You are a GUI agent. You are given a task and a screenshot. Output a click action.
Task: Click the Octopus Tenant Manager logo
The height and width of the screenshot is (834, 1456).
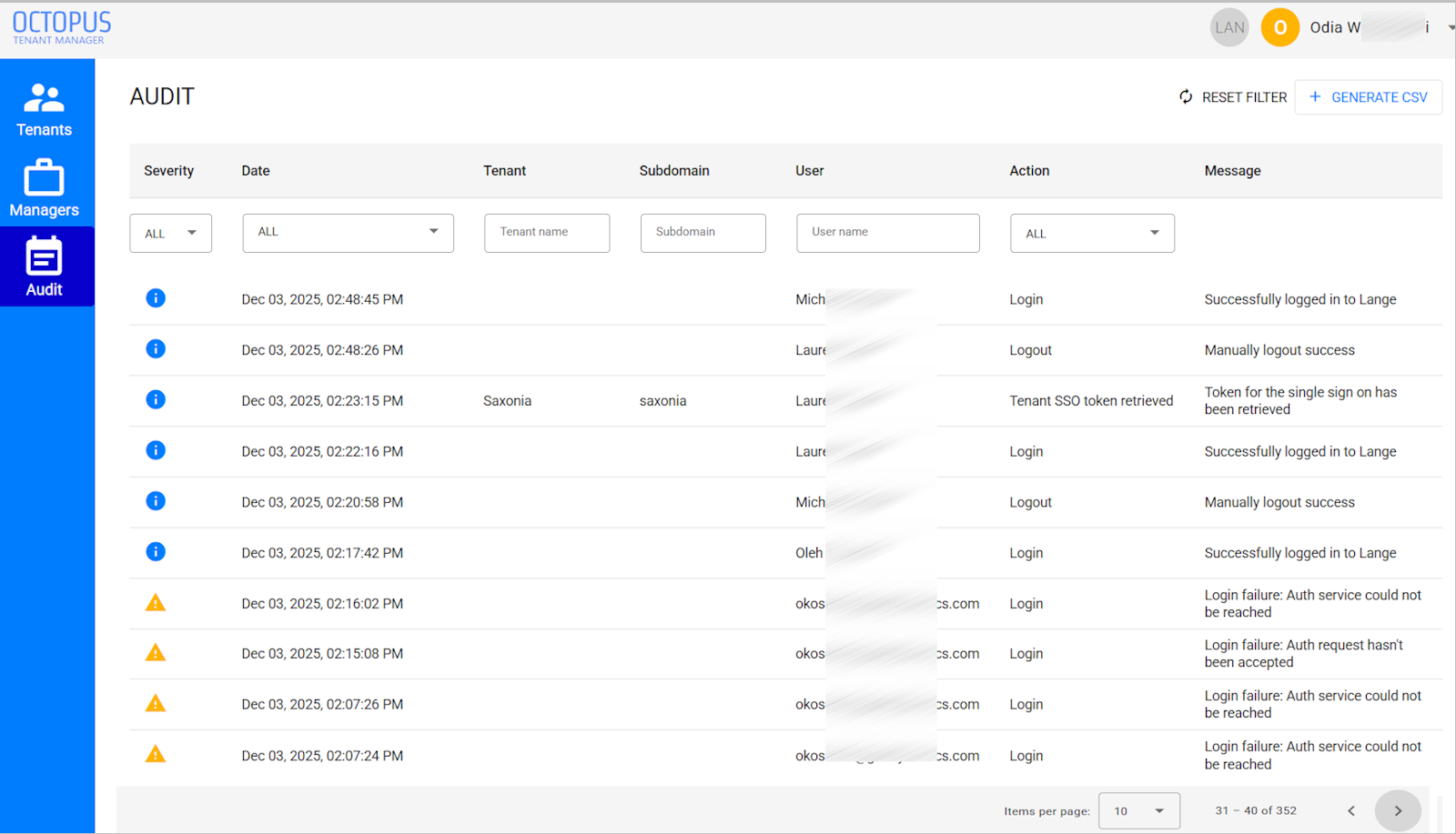click(62, 27)
